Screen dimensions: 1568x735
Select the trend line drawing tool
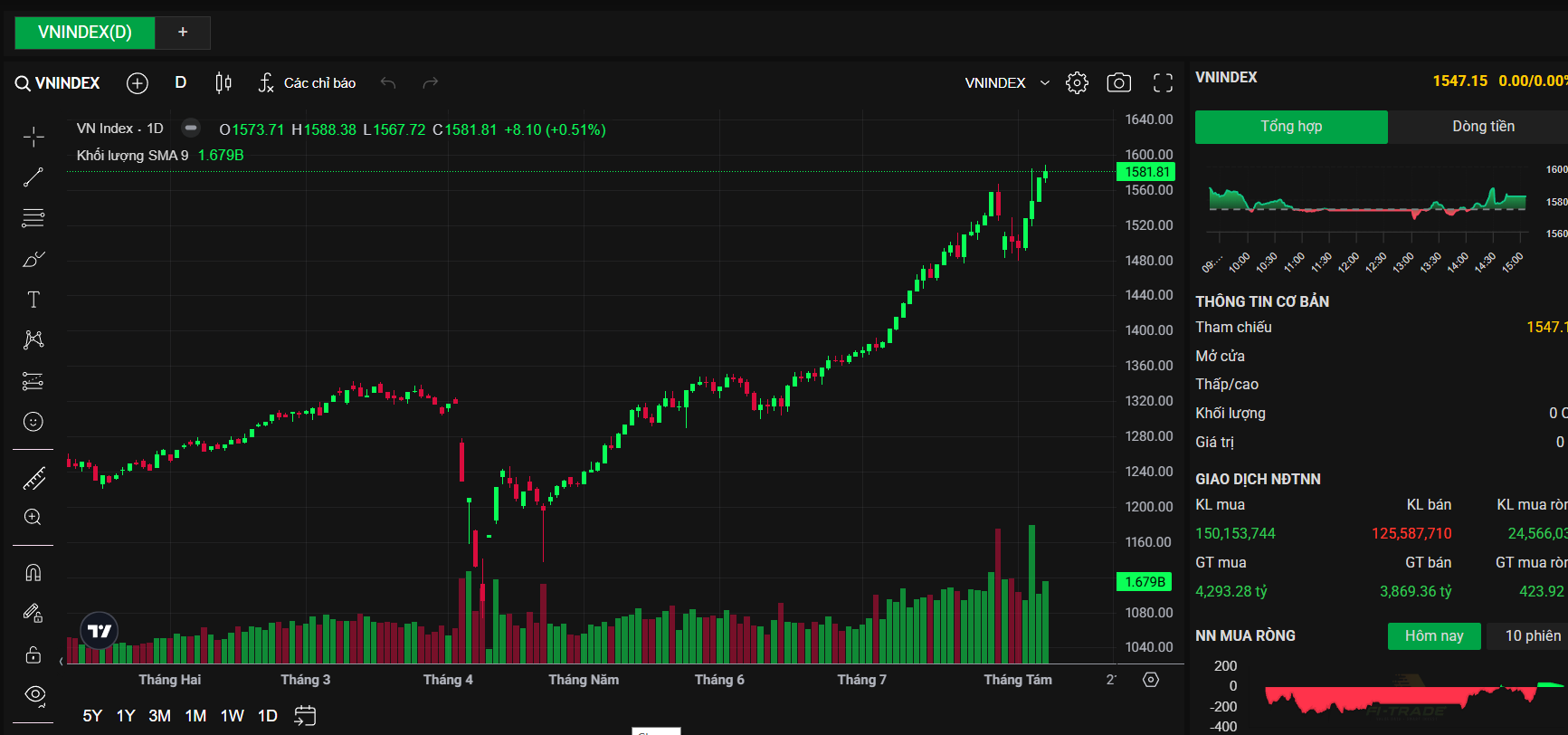click(x=33, y=177)
